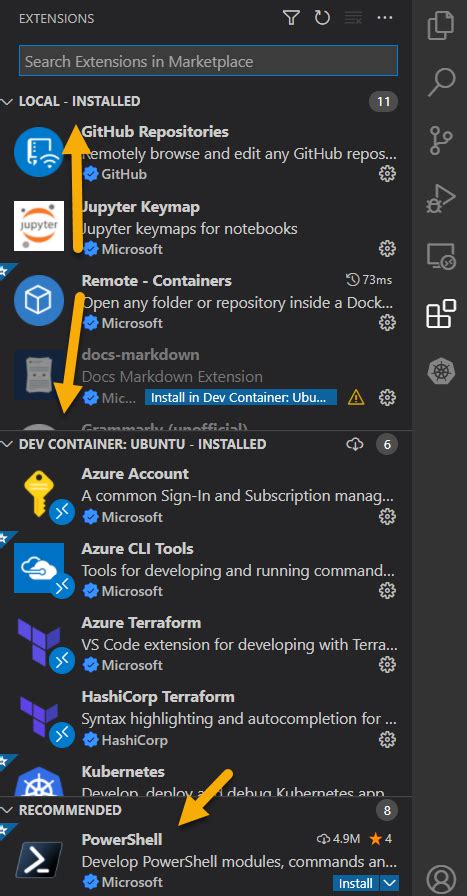The image size is (467, 896).
Task: Click the HashiCorp publisher name
Action: pos(135,740)
